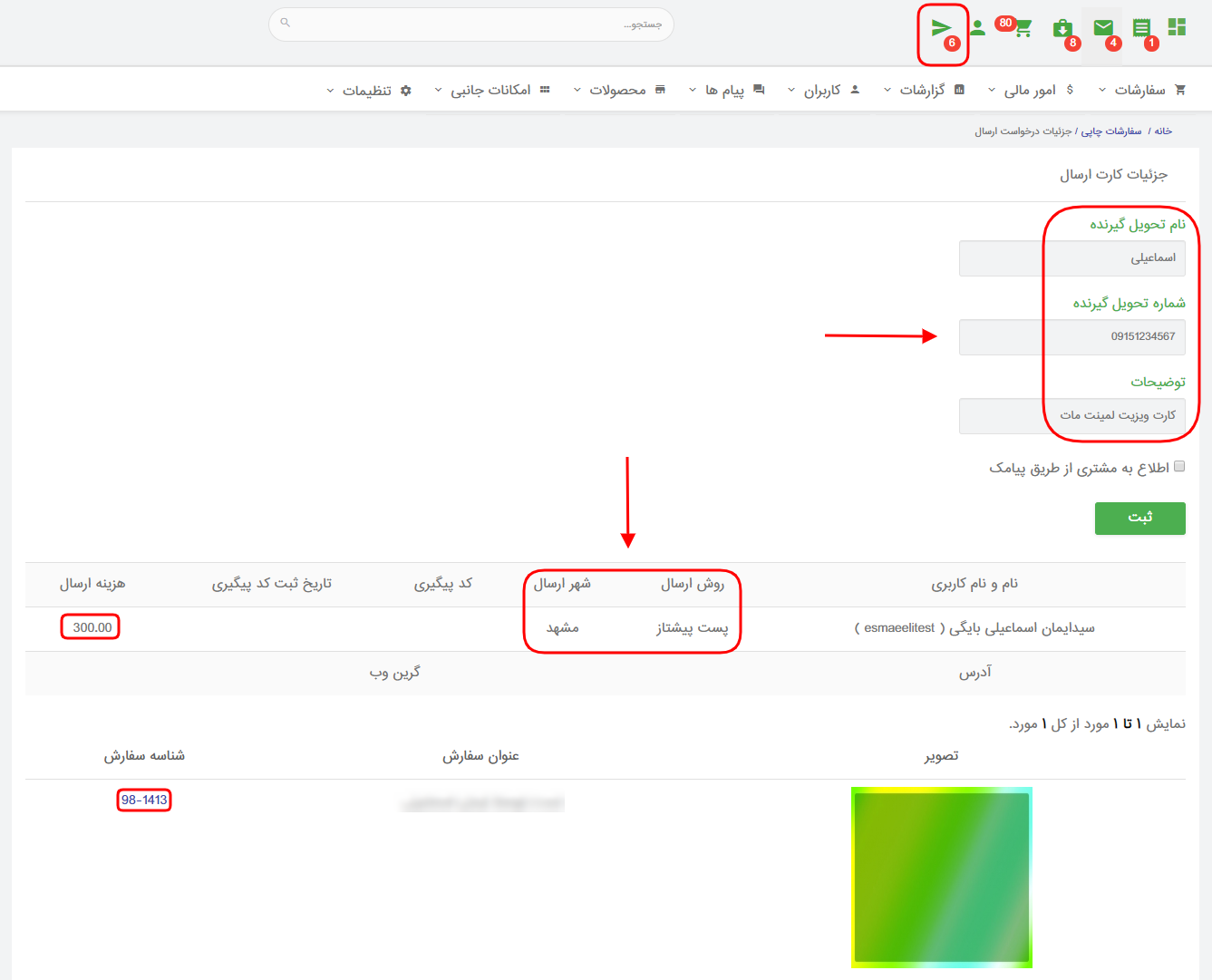This screenshot has width=1212, height=980.
Task: Click the کد پیگیری column header
Action: coord(443,584)
